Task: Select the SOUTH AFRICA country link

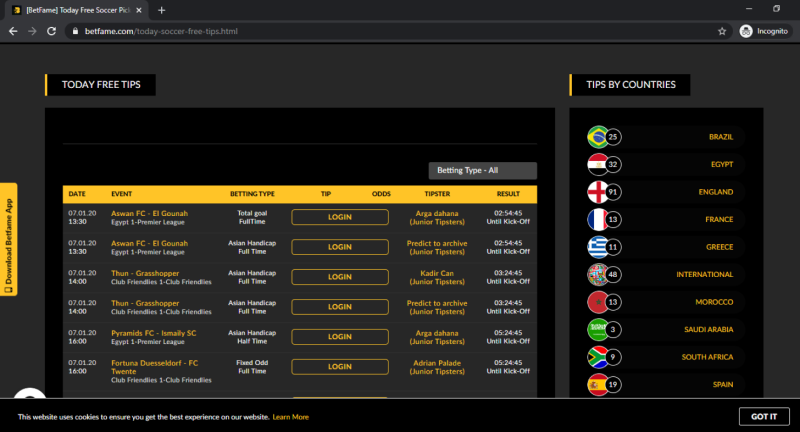Action: pos(707,357)
